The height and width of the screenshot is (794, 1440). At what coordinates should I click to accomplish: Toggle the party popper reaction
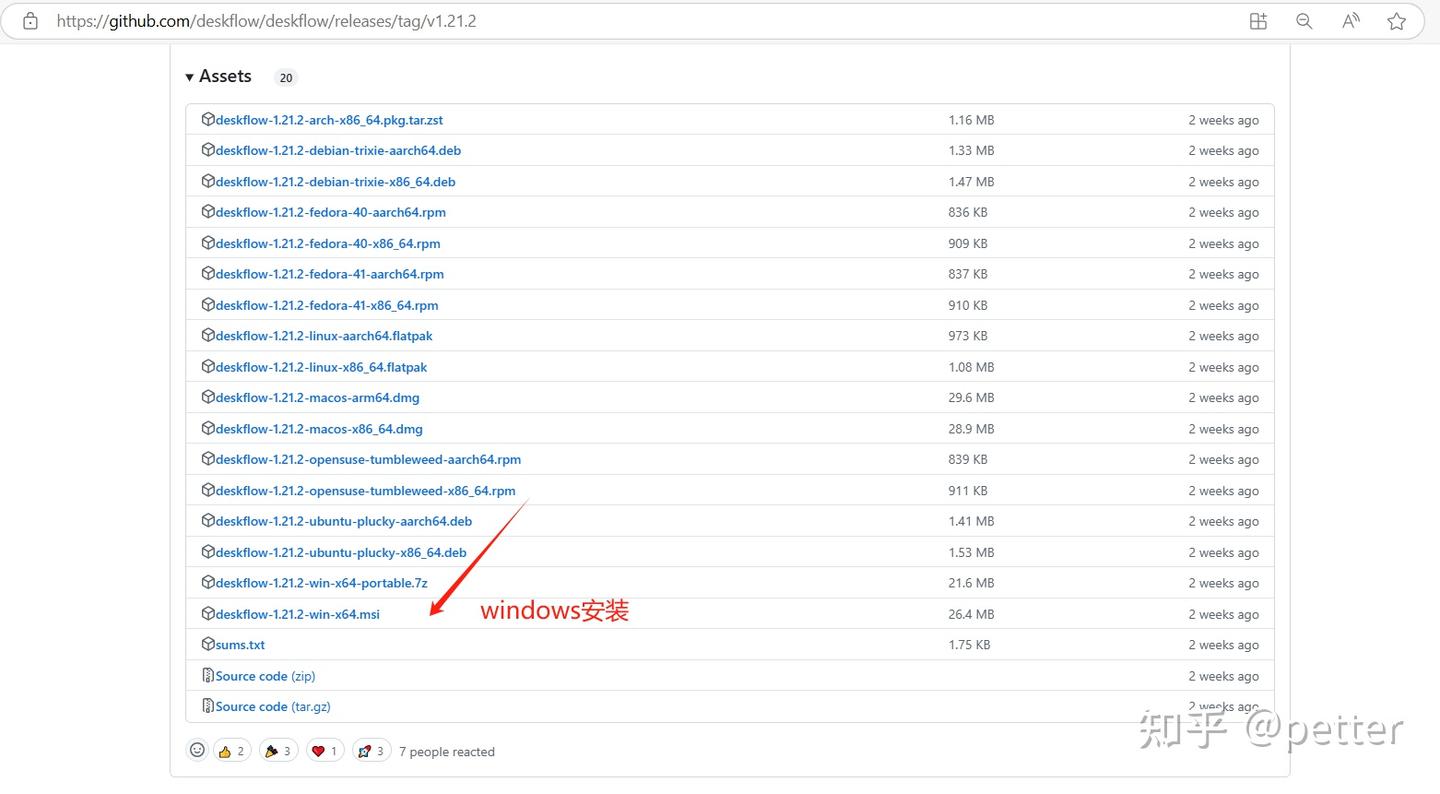coord(278,751)
